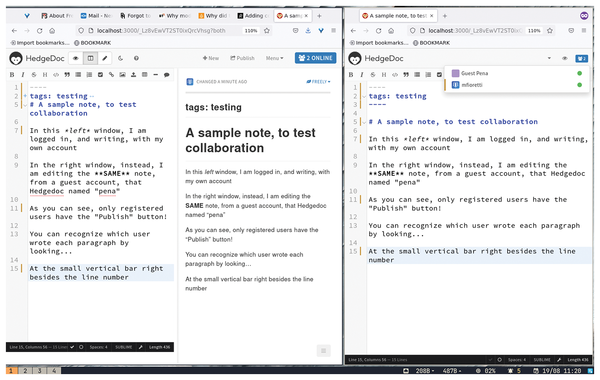Reload the page in left browser window
This screenshot has width=600, height=380.
39,31
